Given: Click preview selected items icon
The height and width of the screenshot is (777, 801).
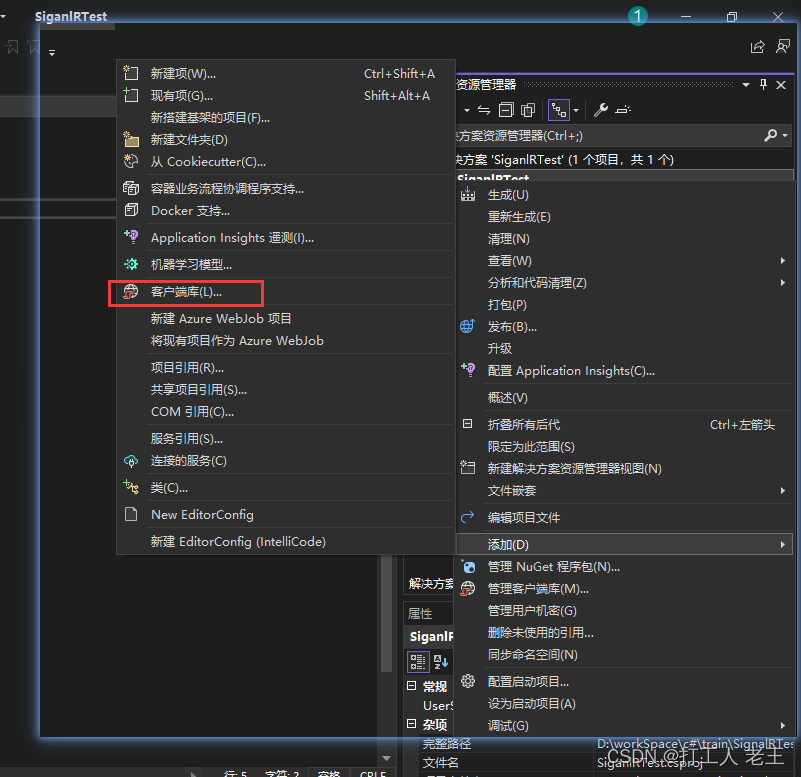Looking at the screenshot, I should 623,110.
